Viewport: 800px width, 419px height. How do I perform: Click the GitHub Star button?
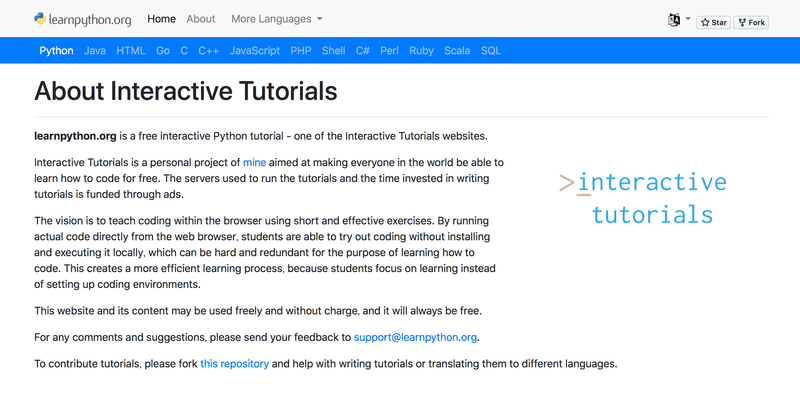pos(713,22)
